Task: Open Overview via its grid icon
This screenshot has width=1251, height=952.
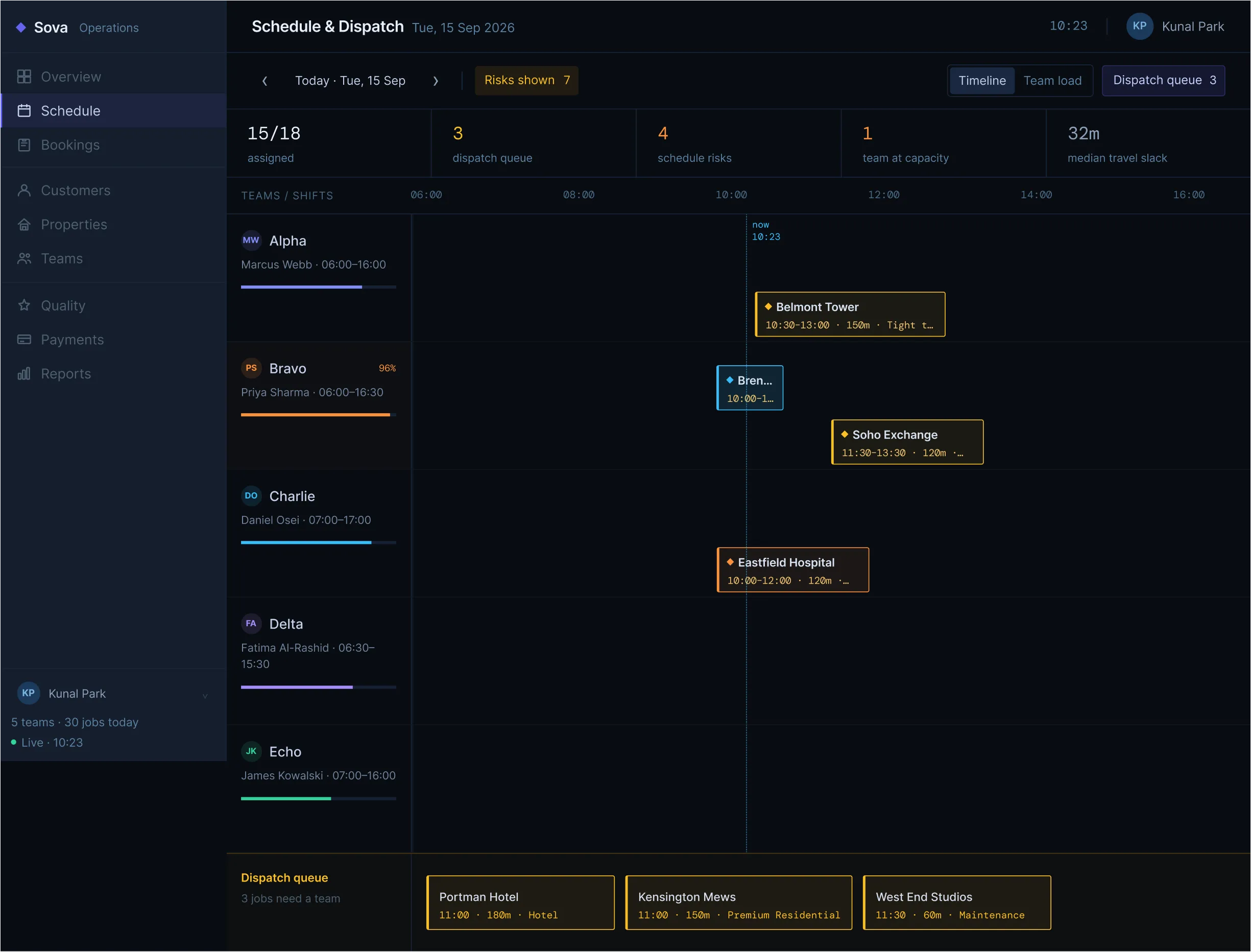Action: point(24,77)
